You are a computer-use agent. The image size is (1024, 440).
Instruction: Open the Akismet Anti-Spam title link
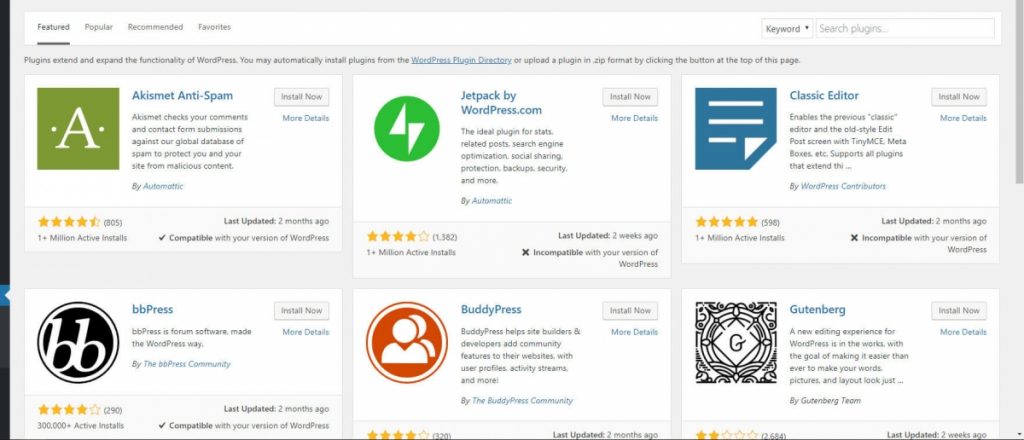182,95
